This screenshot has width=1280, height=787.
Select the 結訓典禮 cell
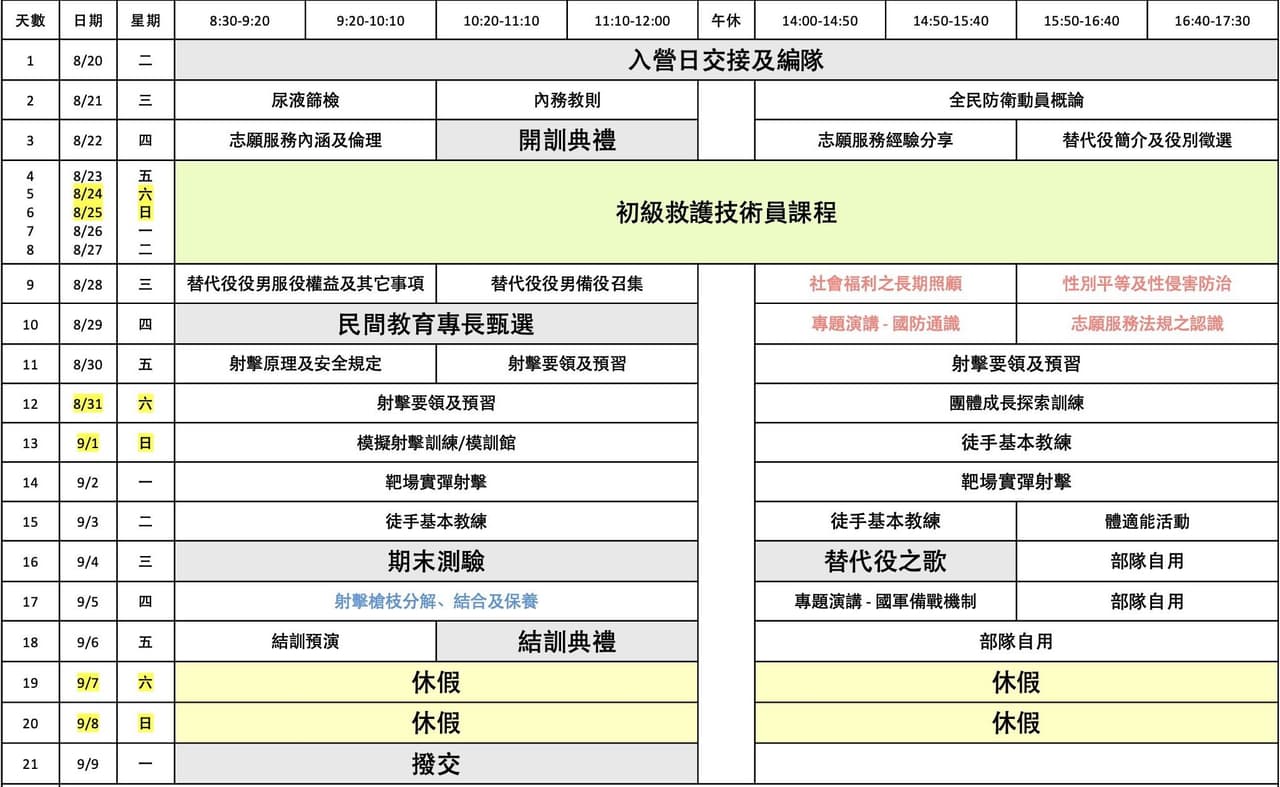coord(567,642)
